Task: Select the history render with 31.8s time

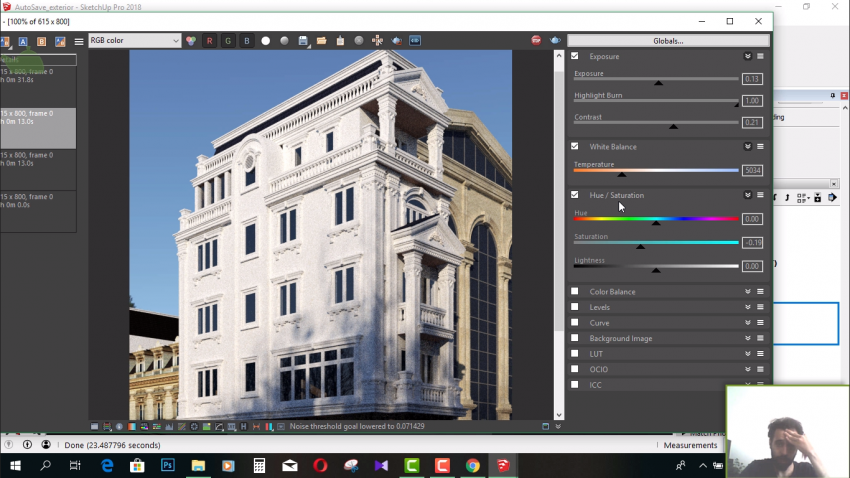Action: (x=38, y=86)
